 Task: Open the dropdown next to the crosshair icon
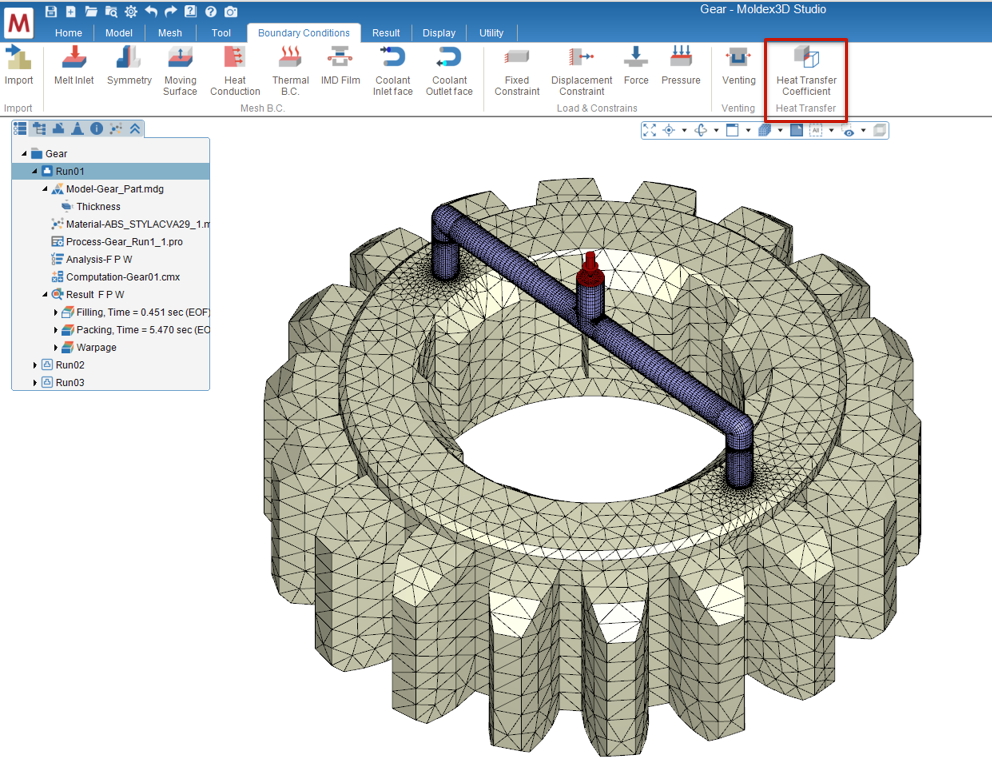tap(685, 130)
